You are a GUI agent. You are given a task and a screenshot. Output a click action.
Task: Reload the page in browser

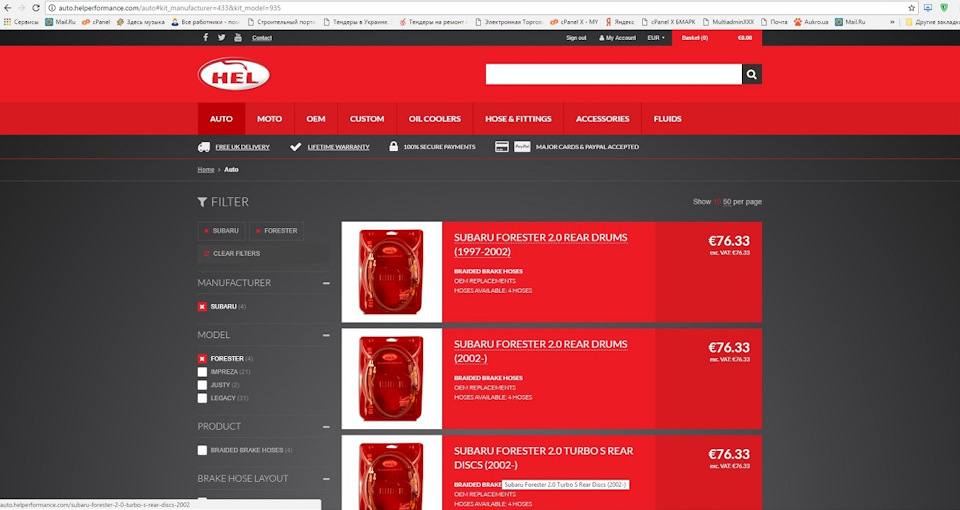[36, 7]
